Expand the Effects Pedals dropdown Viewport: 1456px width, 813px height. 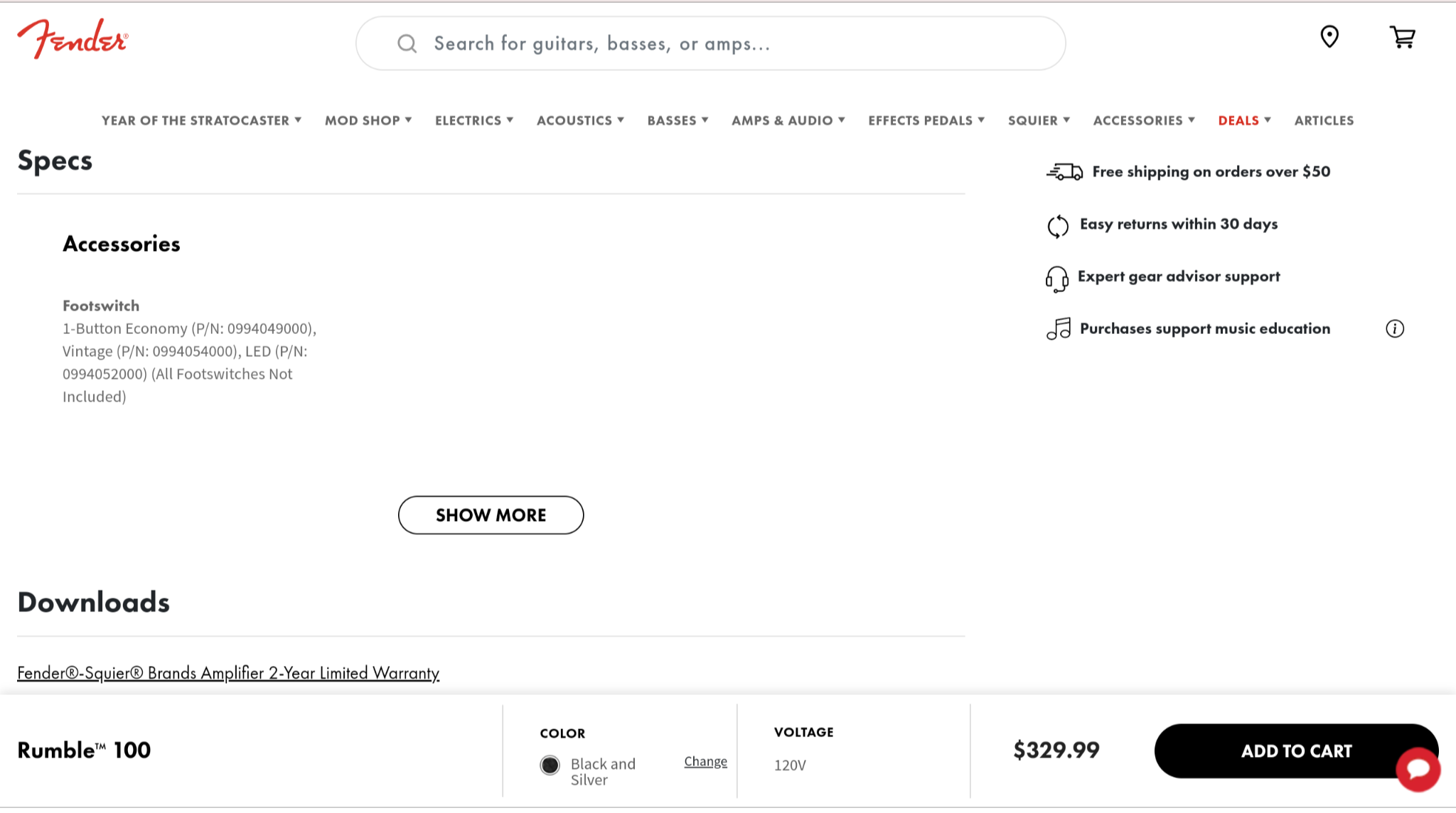[926, 121]
